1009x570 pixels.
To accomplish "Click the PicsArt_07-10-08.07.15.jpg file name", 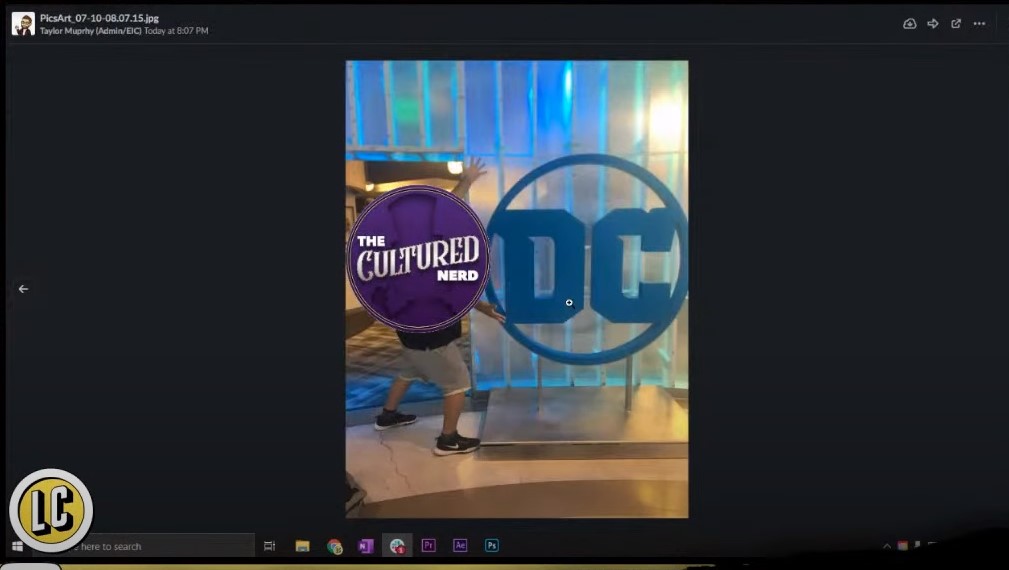I will click(x=99, y=18).
